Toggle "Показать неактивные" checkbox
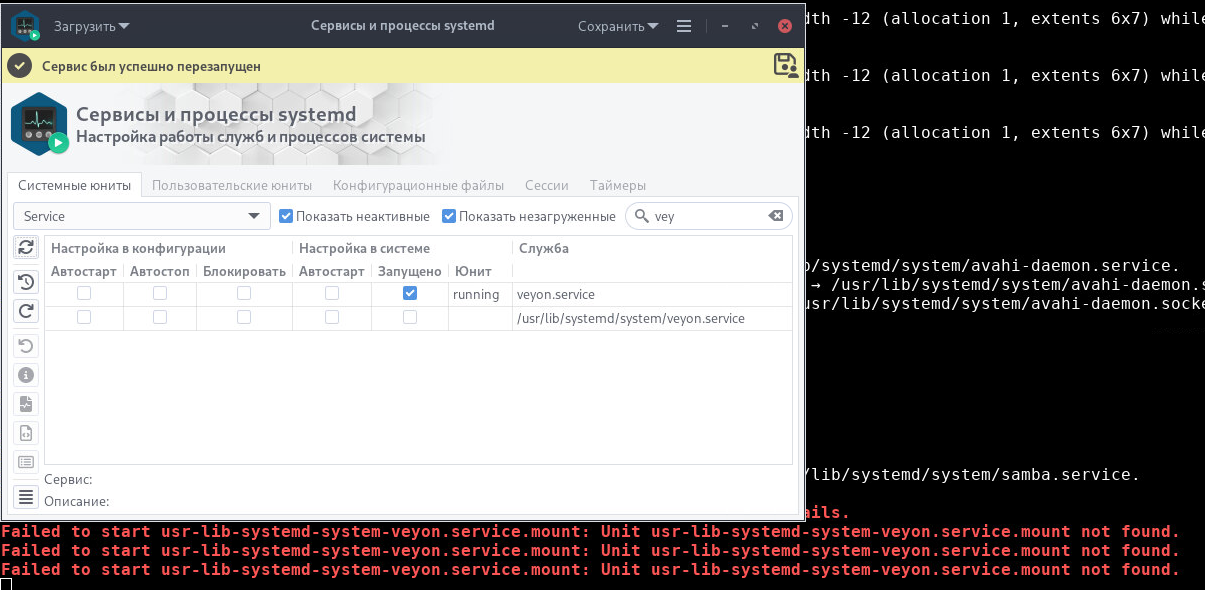Viewport: 1205px width, 590px height. tap(286, 216)
